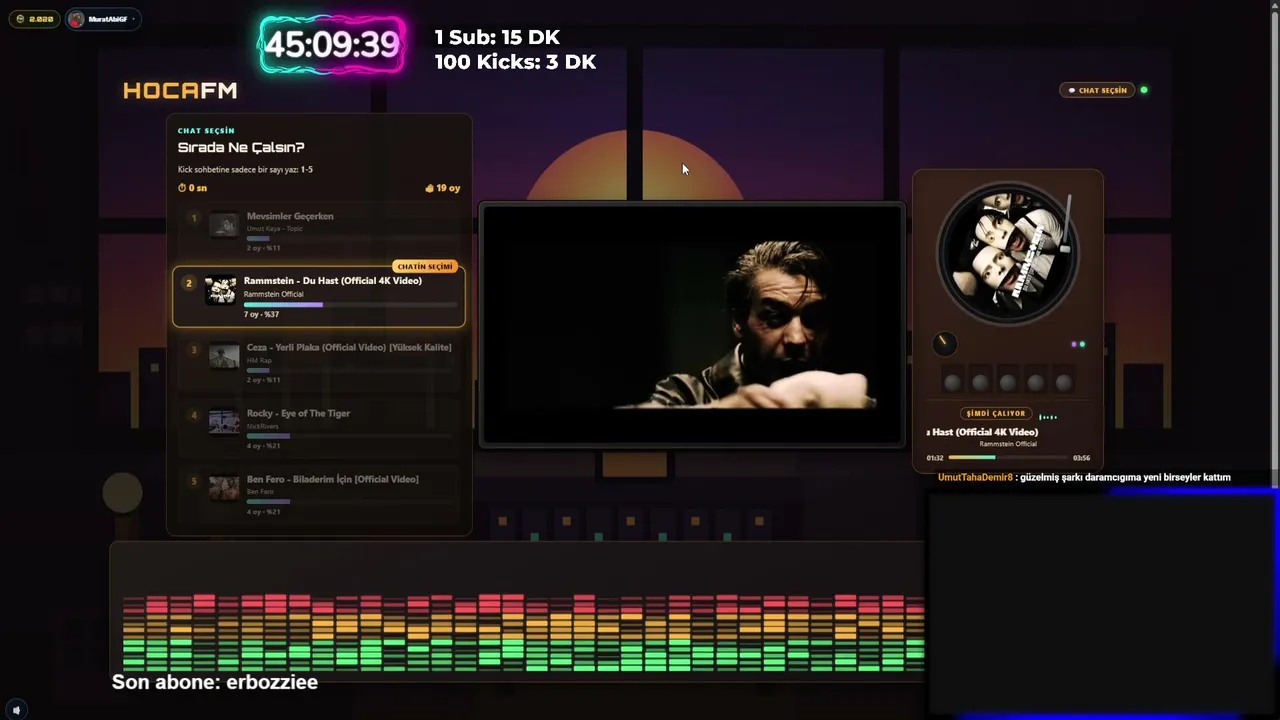Click the number 1 badge in the vote list
The height and width of the screenshot is (720, 1280).
point(194,217)
